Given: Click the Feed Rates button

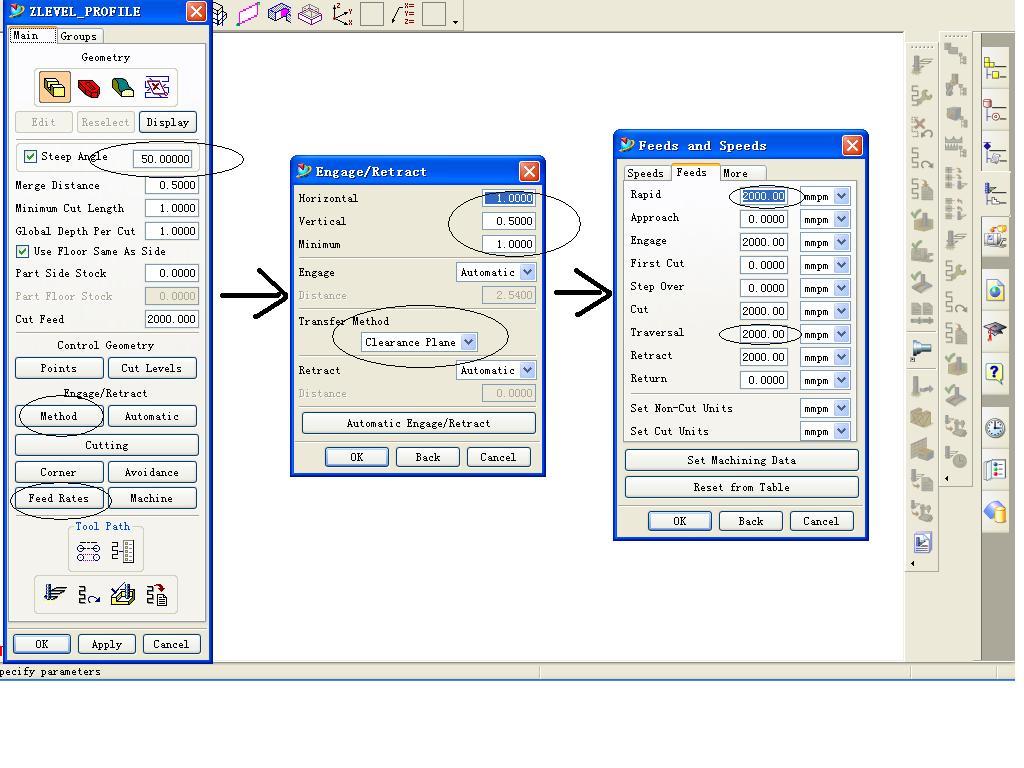Looking at the screenshot, I should pos(59,498).
